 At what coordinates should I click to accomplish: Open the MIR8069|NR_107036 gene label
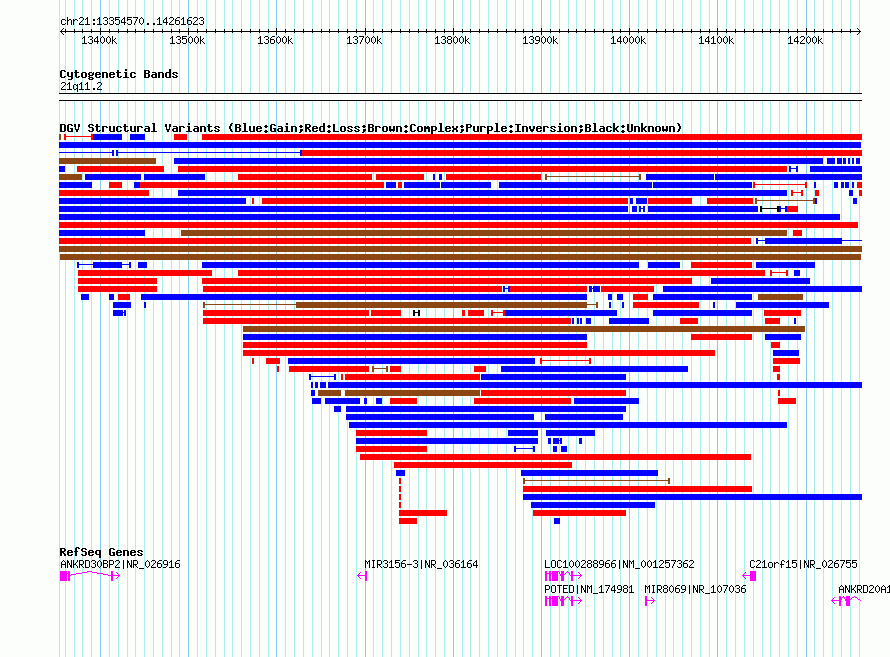[695, 589]
